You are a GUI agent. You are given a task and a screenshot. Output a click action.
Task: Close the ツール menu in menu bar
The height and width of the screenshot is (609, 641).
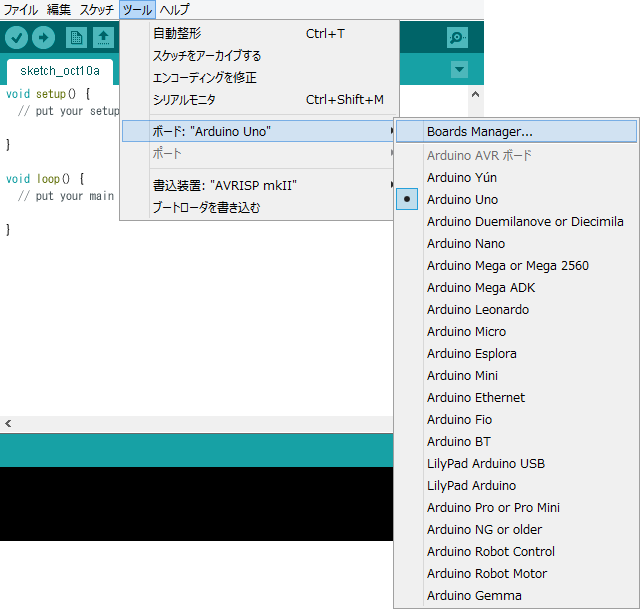pyautogui.click(x=137, y=9)
